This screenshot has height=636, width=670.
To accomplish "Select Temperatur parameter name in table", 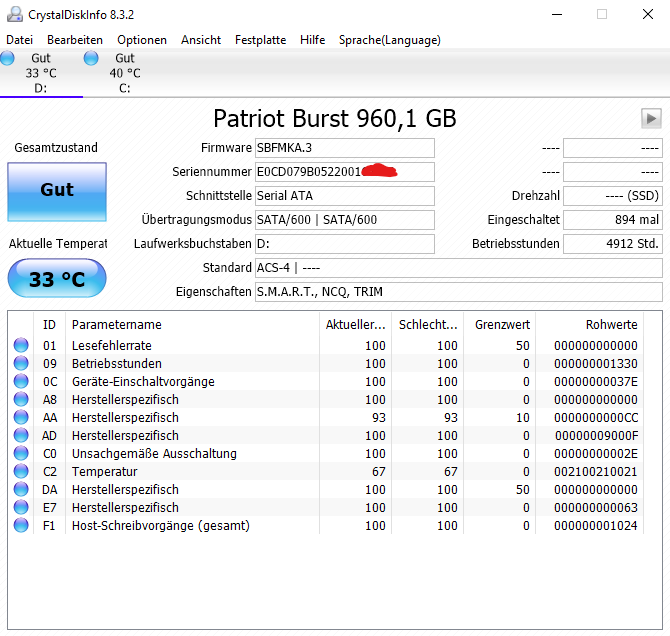I will click(105, 471).
